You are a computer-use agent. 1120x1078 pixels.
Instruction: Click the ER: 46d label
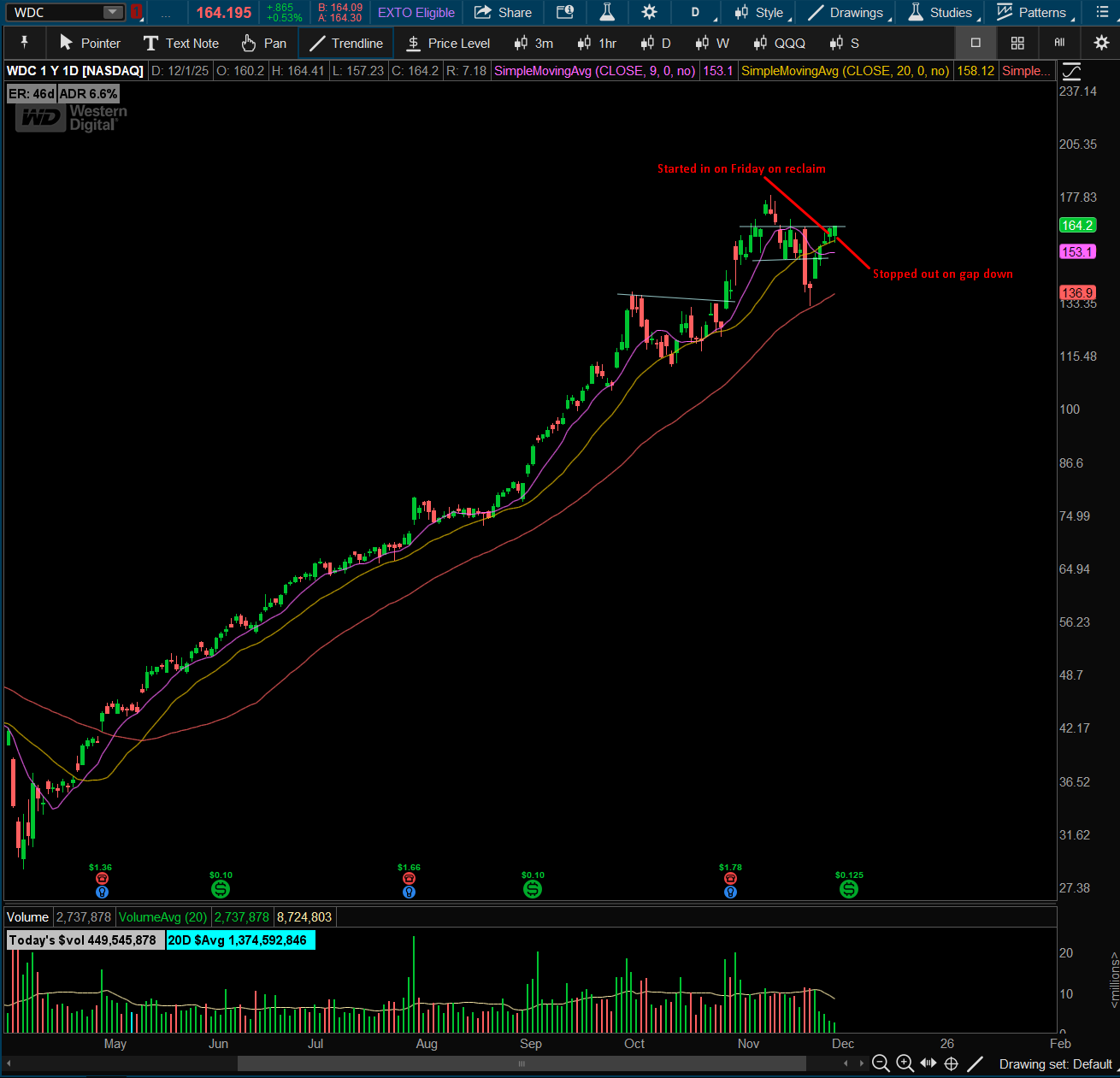pyautogui.click(x=32, y=94)
